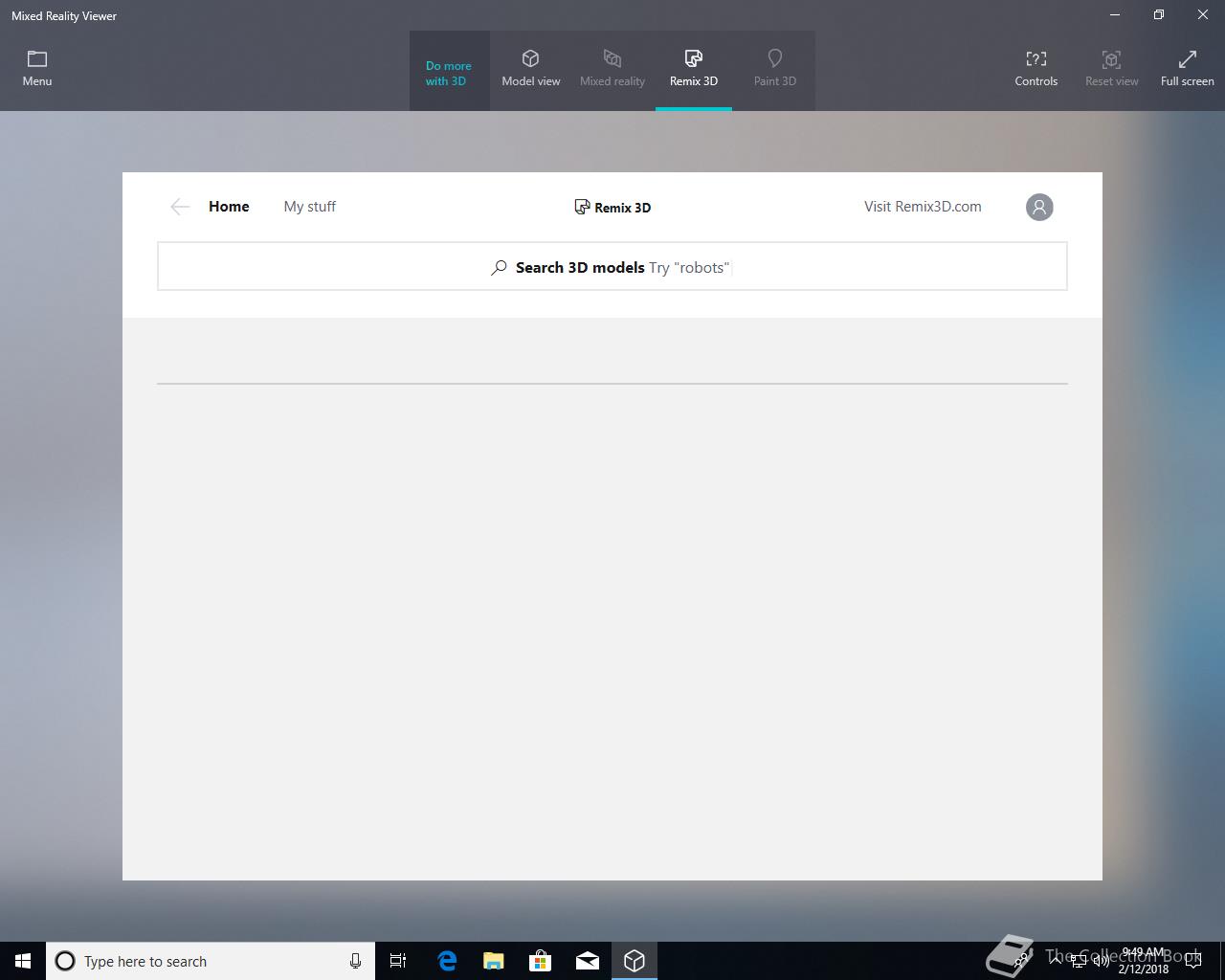Open File Explorer from taskbar
The height and width of the screenshot is (980, 1225).
point(494,961)
